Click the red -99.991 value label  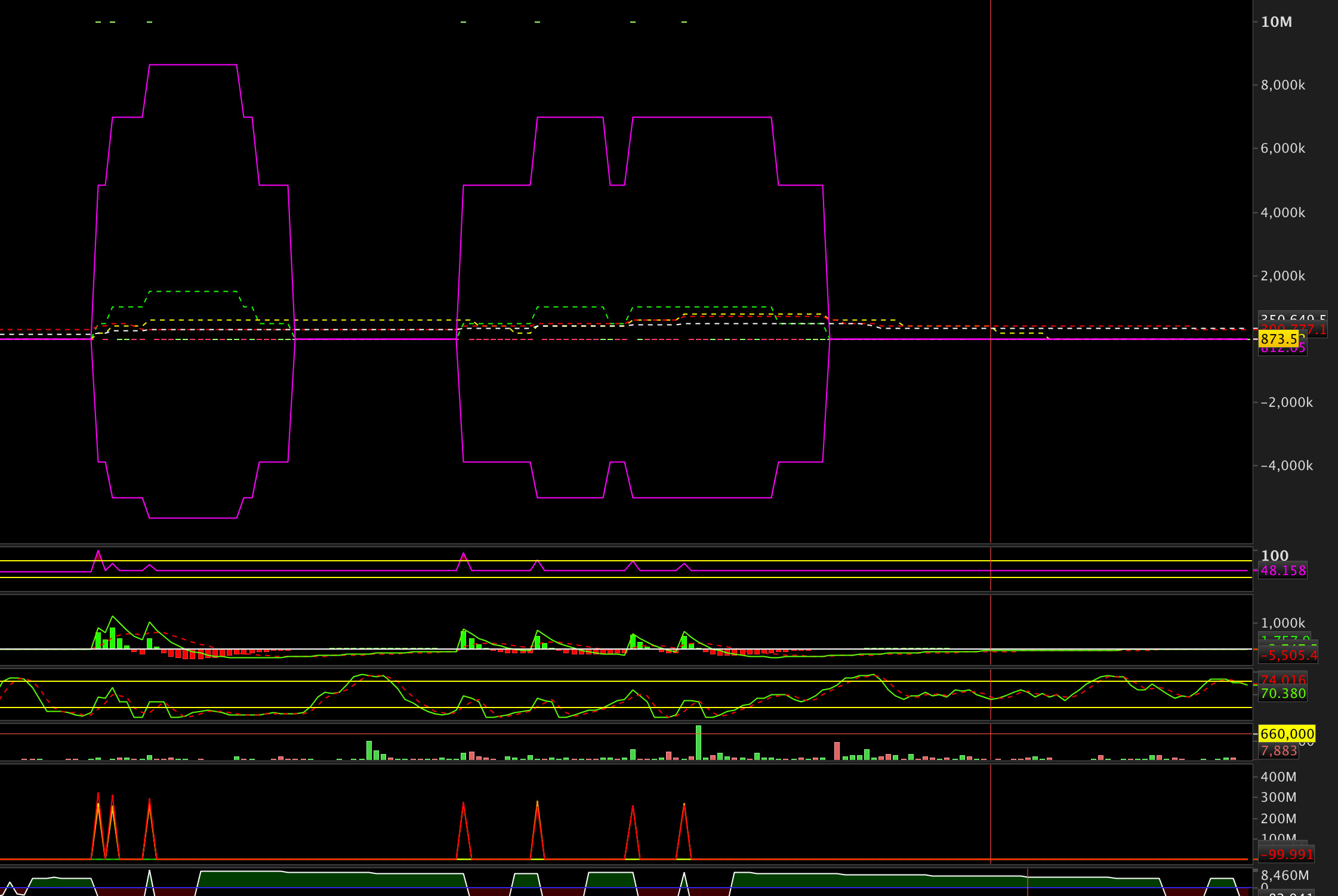click(1287, 854)
